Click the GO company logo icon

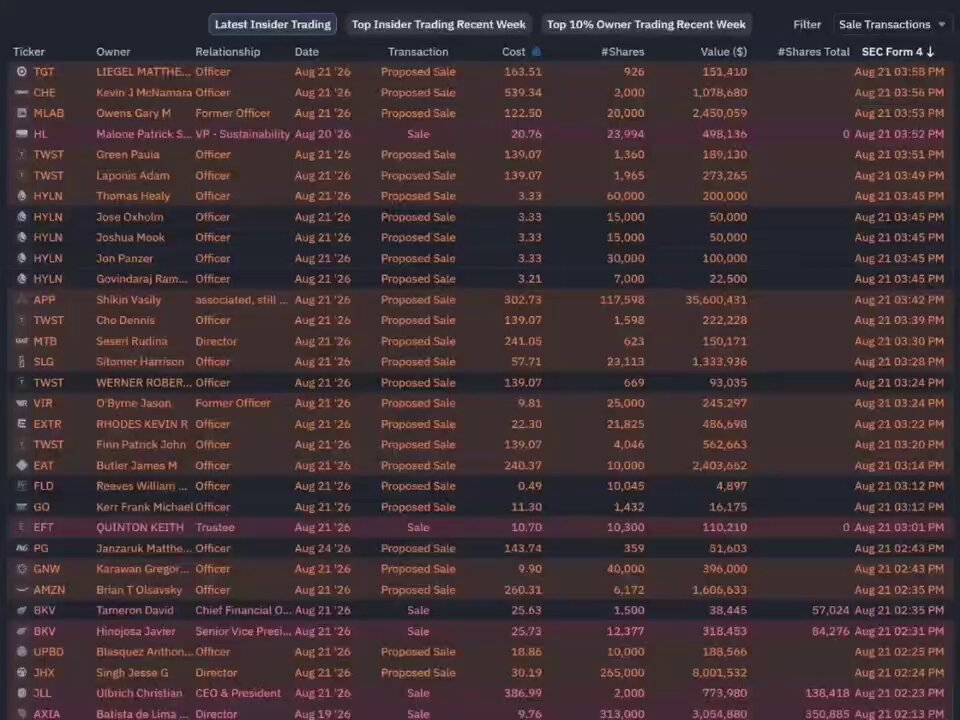coord(21,507)
